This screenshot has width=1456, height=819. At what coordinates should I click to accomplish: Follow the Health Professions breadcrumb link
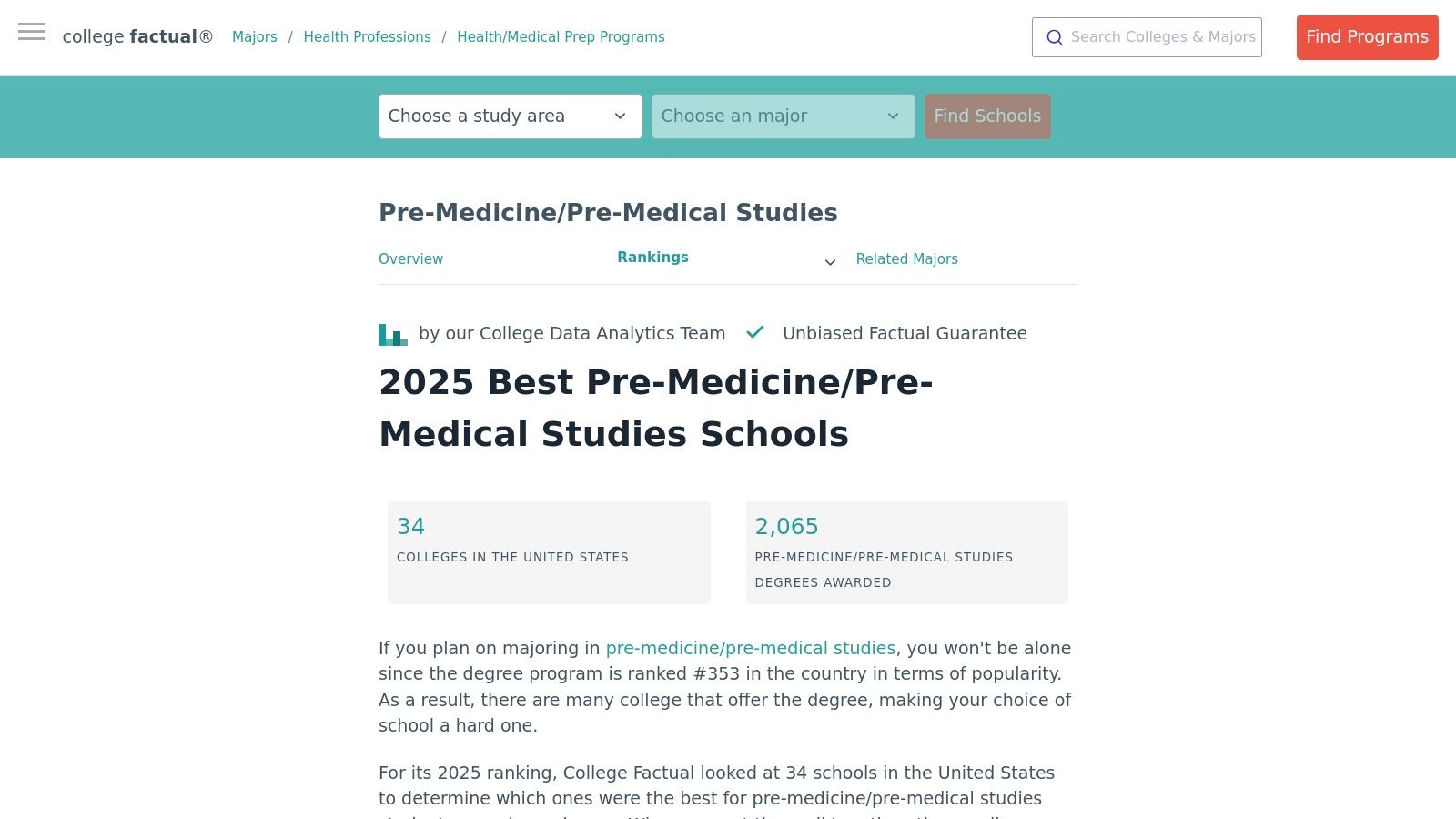(x=367, y=37)
